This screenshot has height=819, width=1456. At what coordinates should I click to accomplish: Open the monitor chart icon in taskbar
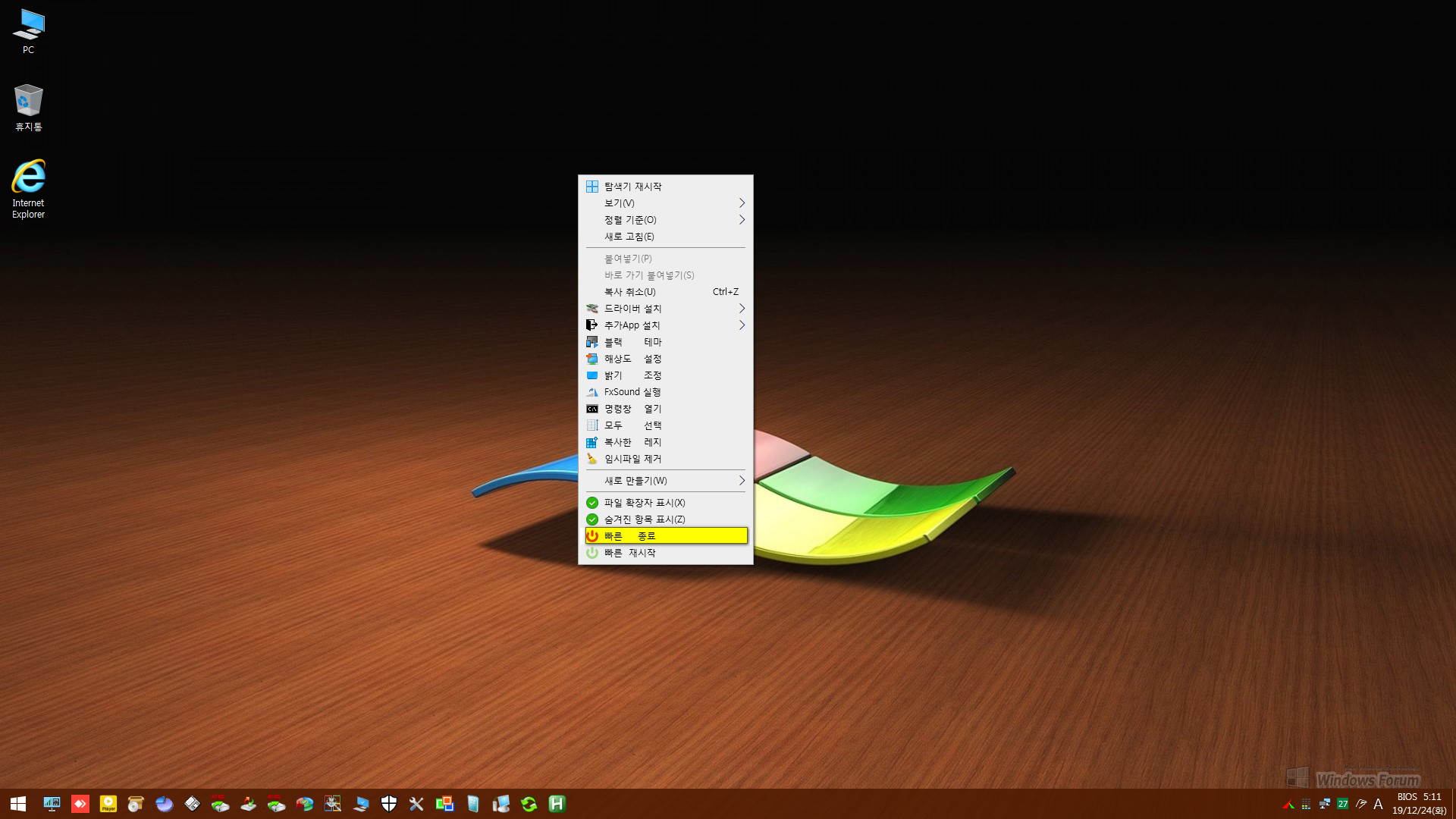coord(52,804)
